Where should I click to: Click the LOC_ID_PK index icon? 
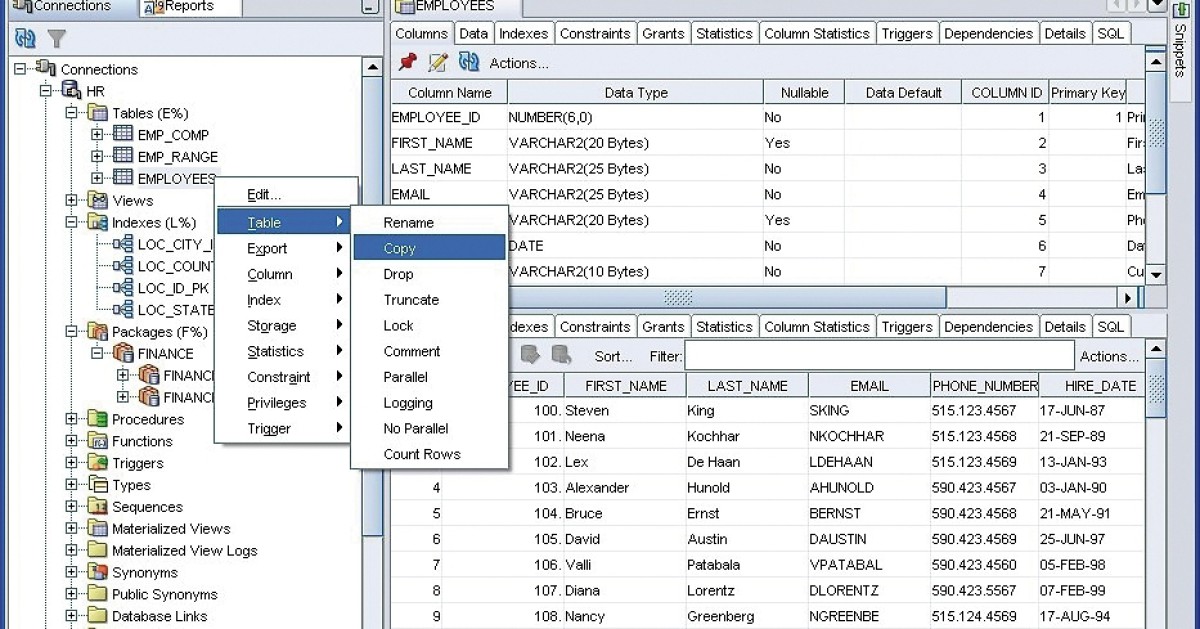[x=123, y=288]
